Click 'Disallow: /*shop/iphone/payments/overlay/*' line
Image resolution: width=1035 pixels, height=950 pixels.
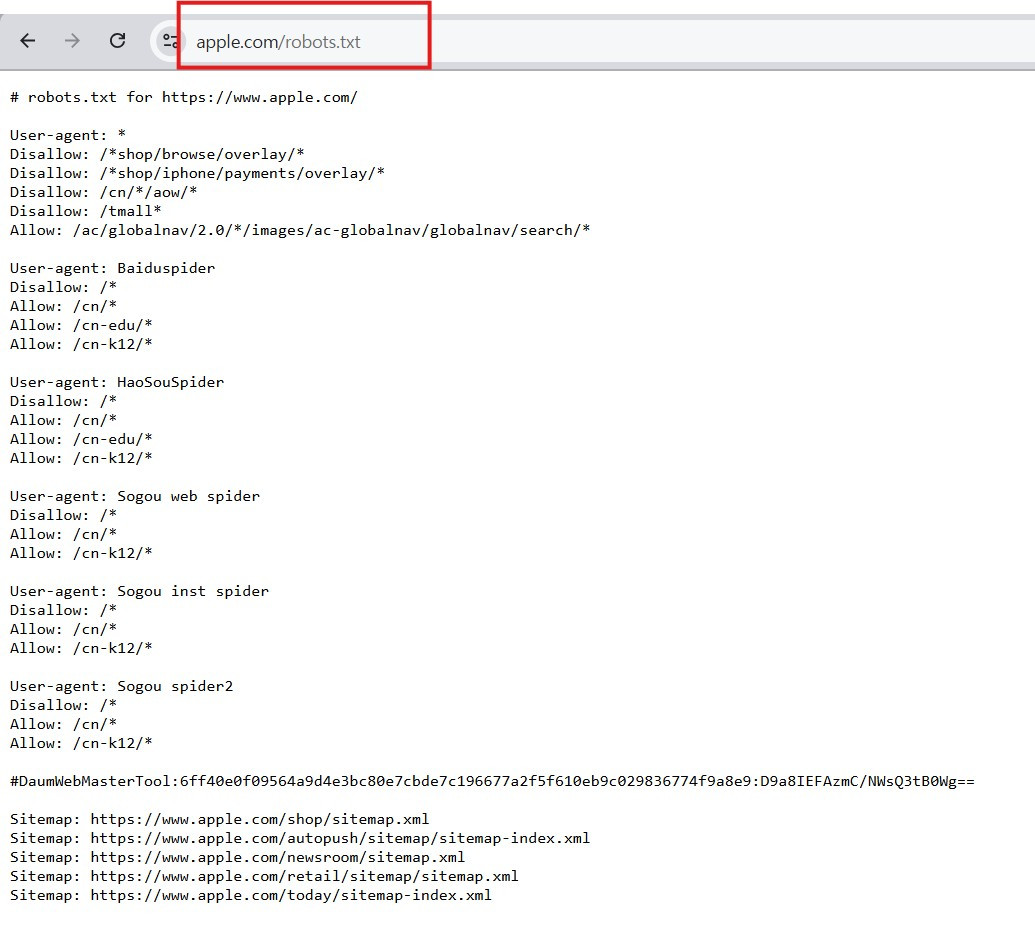pyautogui.click(x=197, y=174)
